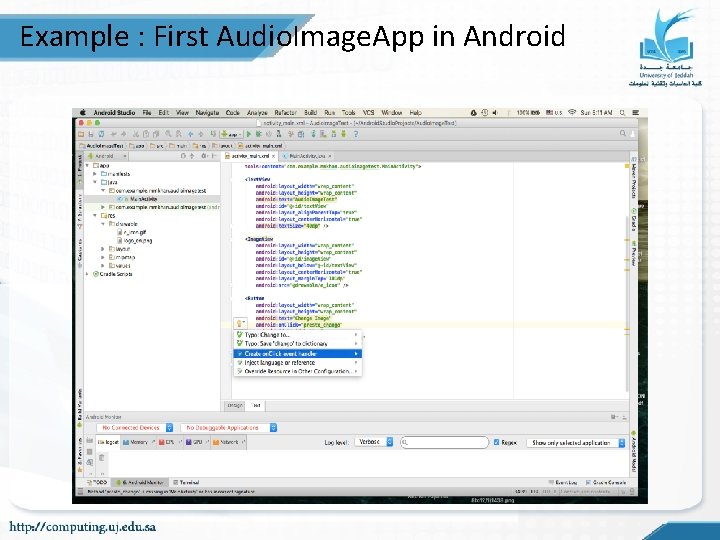Click the intention lightbulb in the editor
Viewport: 720px width, 540px height.
pyautogui.click(x=239, y=323)
